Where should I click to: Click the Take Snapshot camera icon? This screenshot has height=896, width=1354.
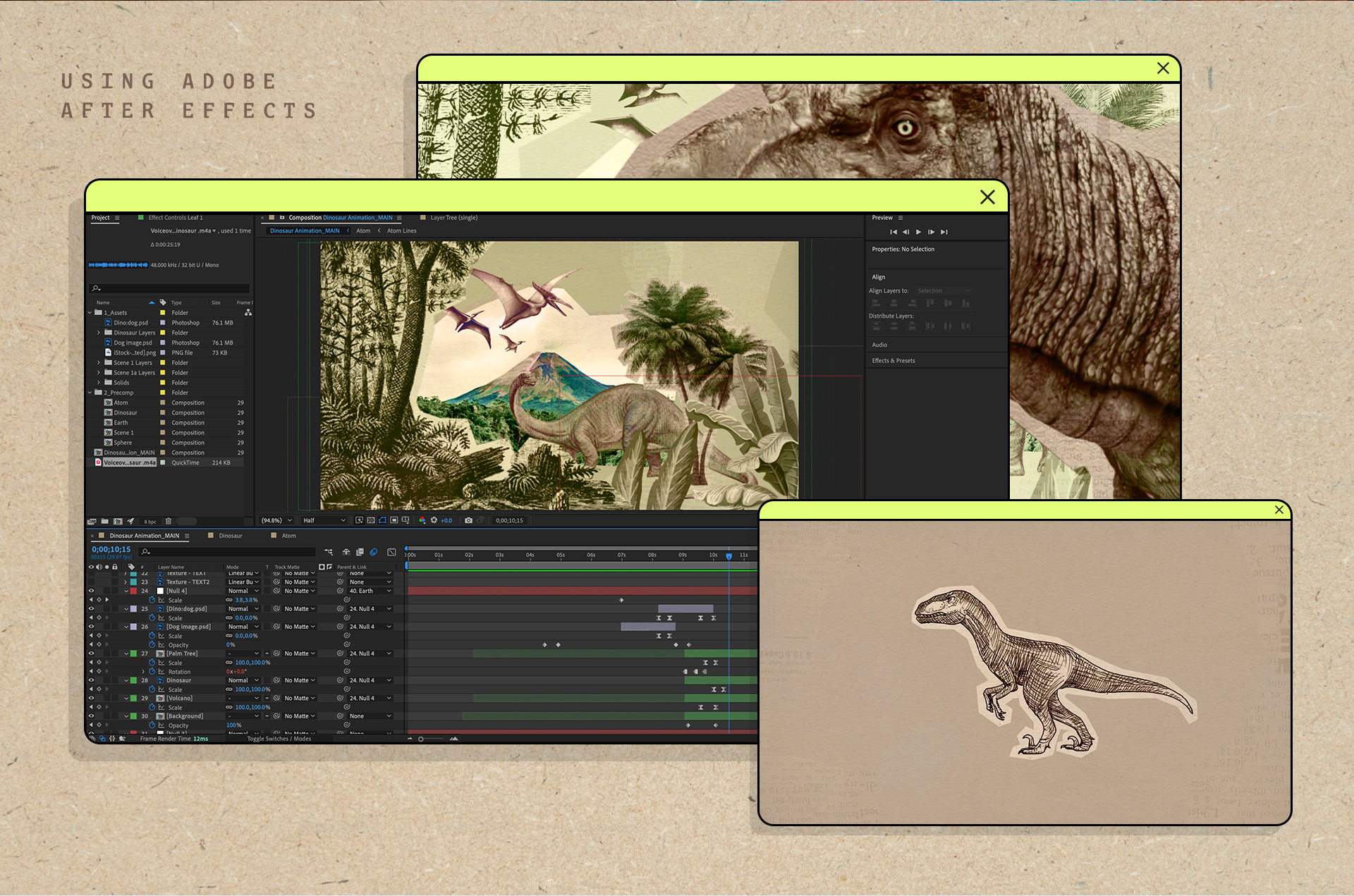468,520
